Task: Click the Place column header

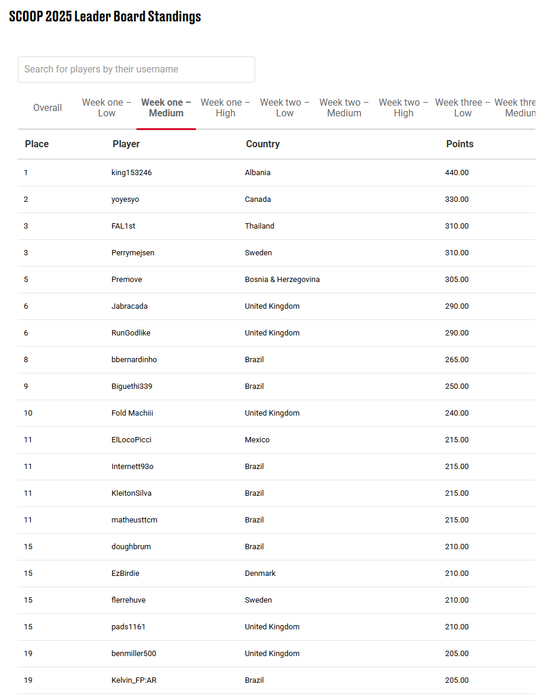Action: click(37, 144)
